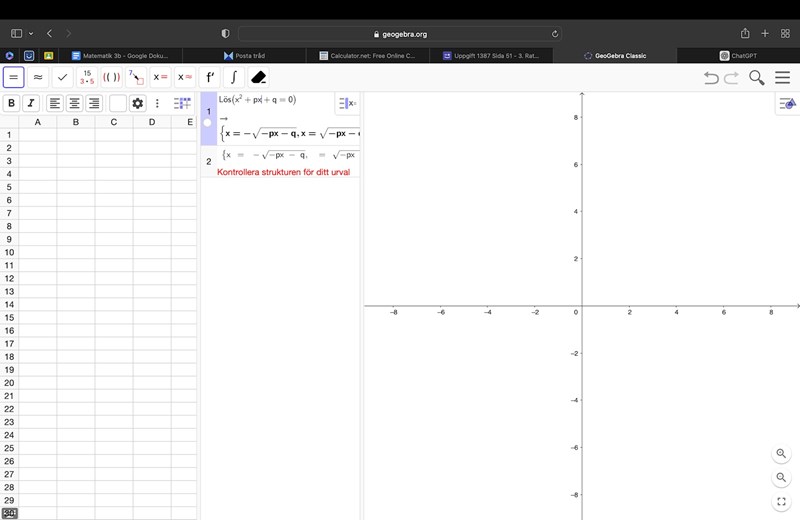
Task: Expand the Graphics view style bar
Action: coord(788,103)
